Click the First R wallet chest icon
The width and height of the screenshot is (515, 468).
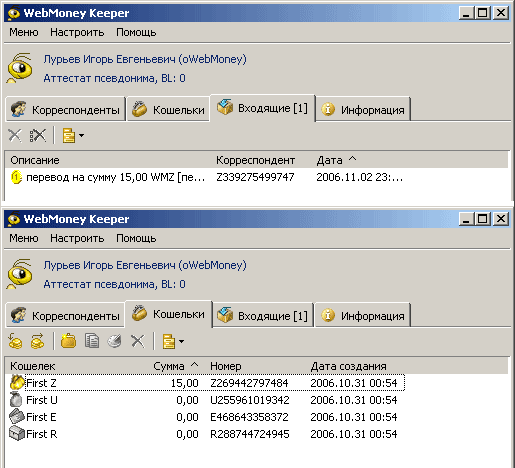tap(17, 434)
